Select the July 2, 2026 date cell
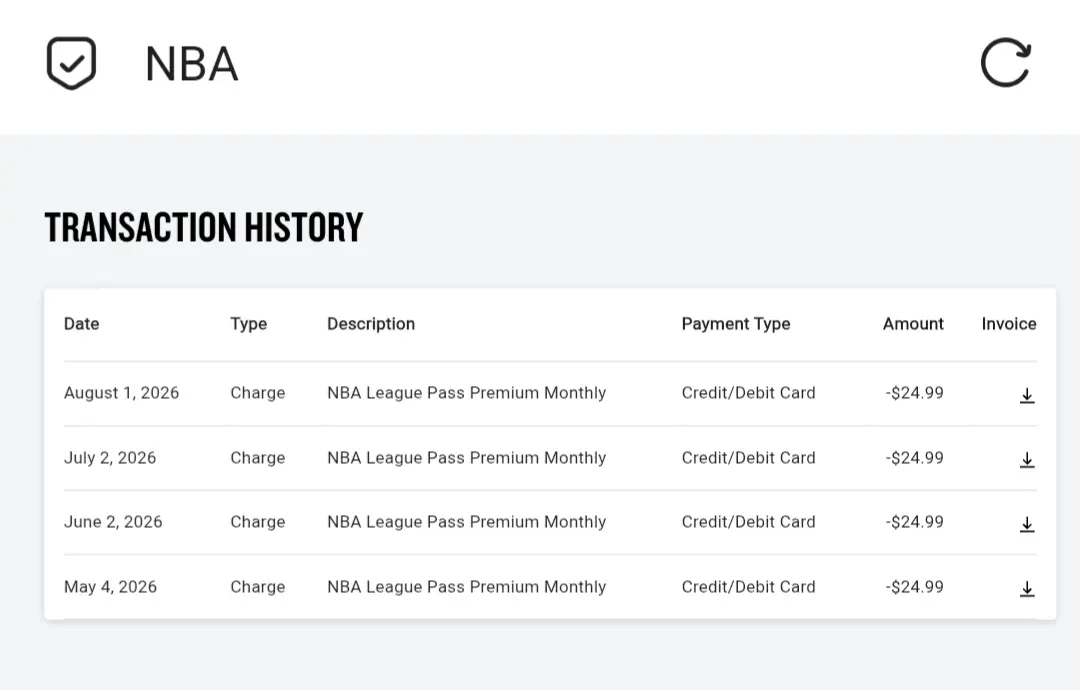Screen dimensions: 1080x690 pos(110,458)
